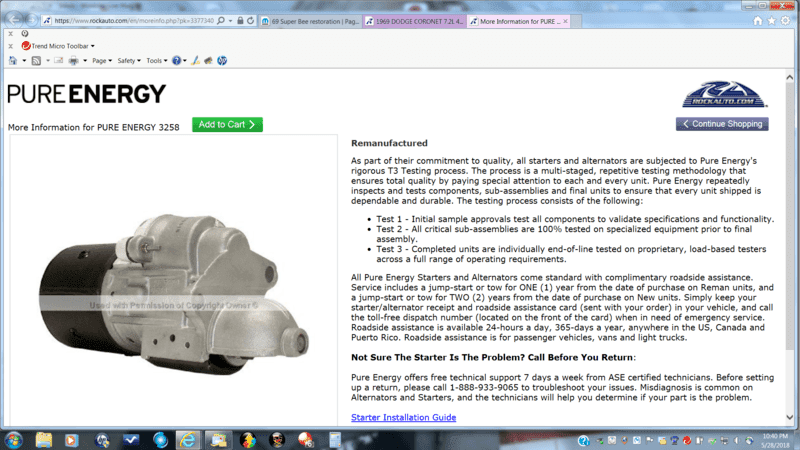Open the Safety menu

129,61
